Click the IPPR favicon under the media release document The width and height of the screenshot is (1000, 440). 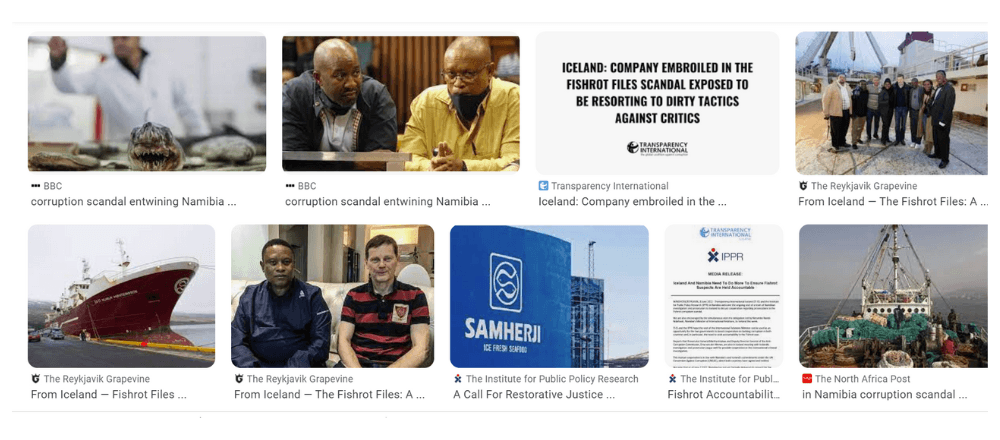point(672,379)
